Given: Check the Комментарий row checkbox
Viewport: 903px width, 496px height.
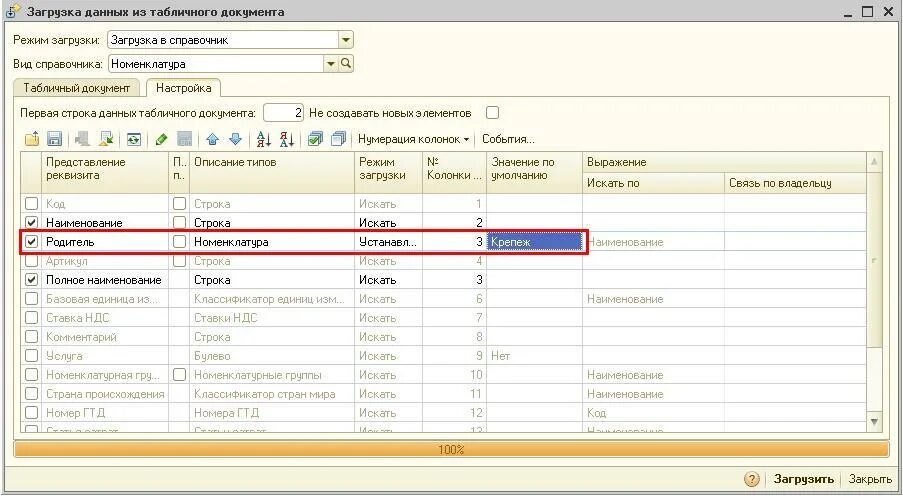Looking at the screenshot, I should tap(32, 336).
